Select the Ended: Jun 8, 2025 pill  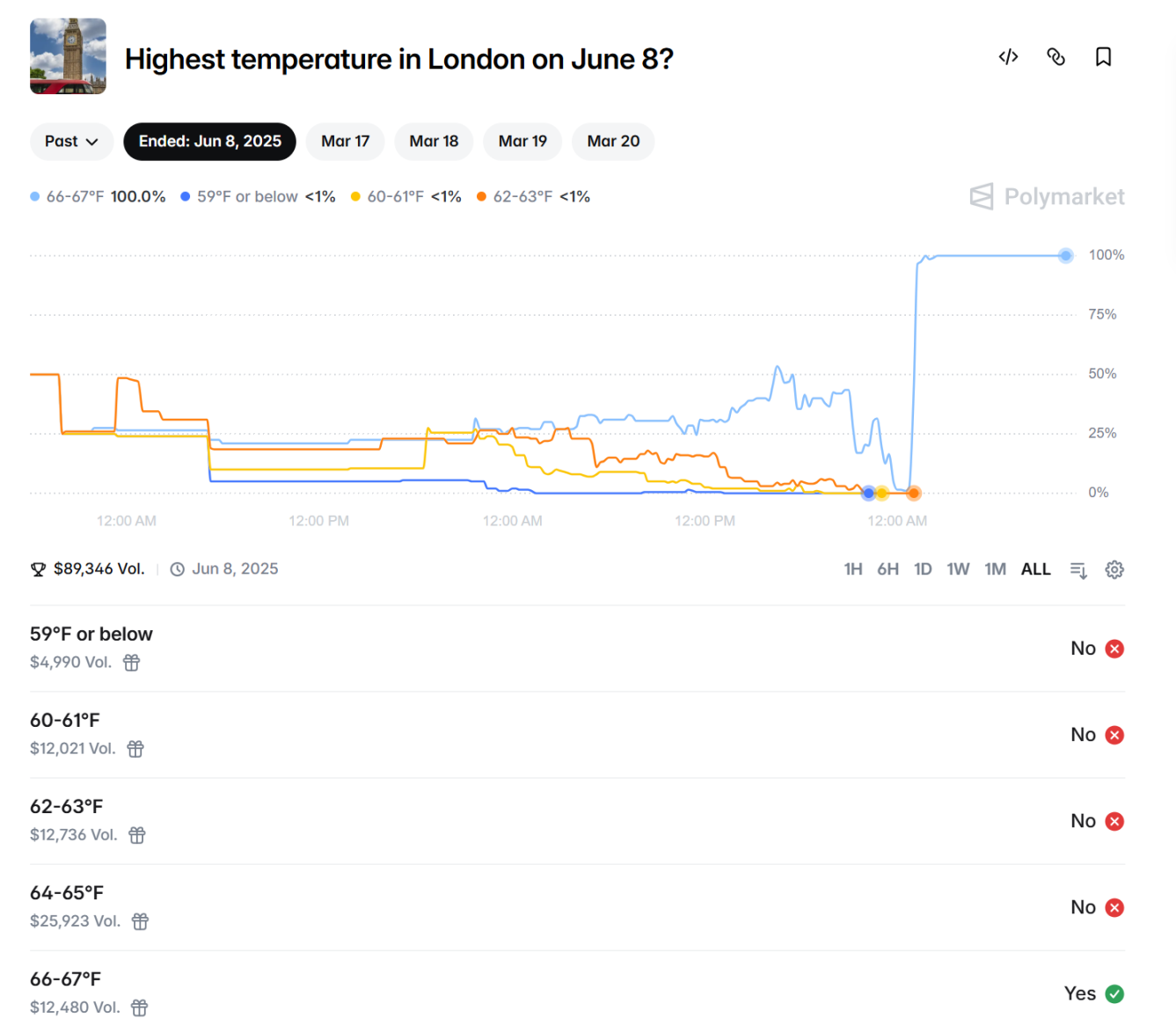tap(209, 142)
